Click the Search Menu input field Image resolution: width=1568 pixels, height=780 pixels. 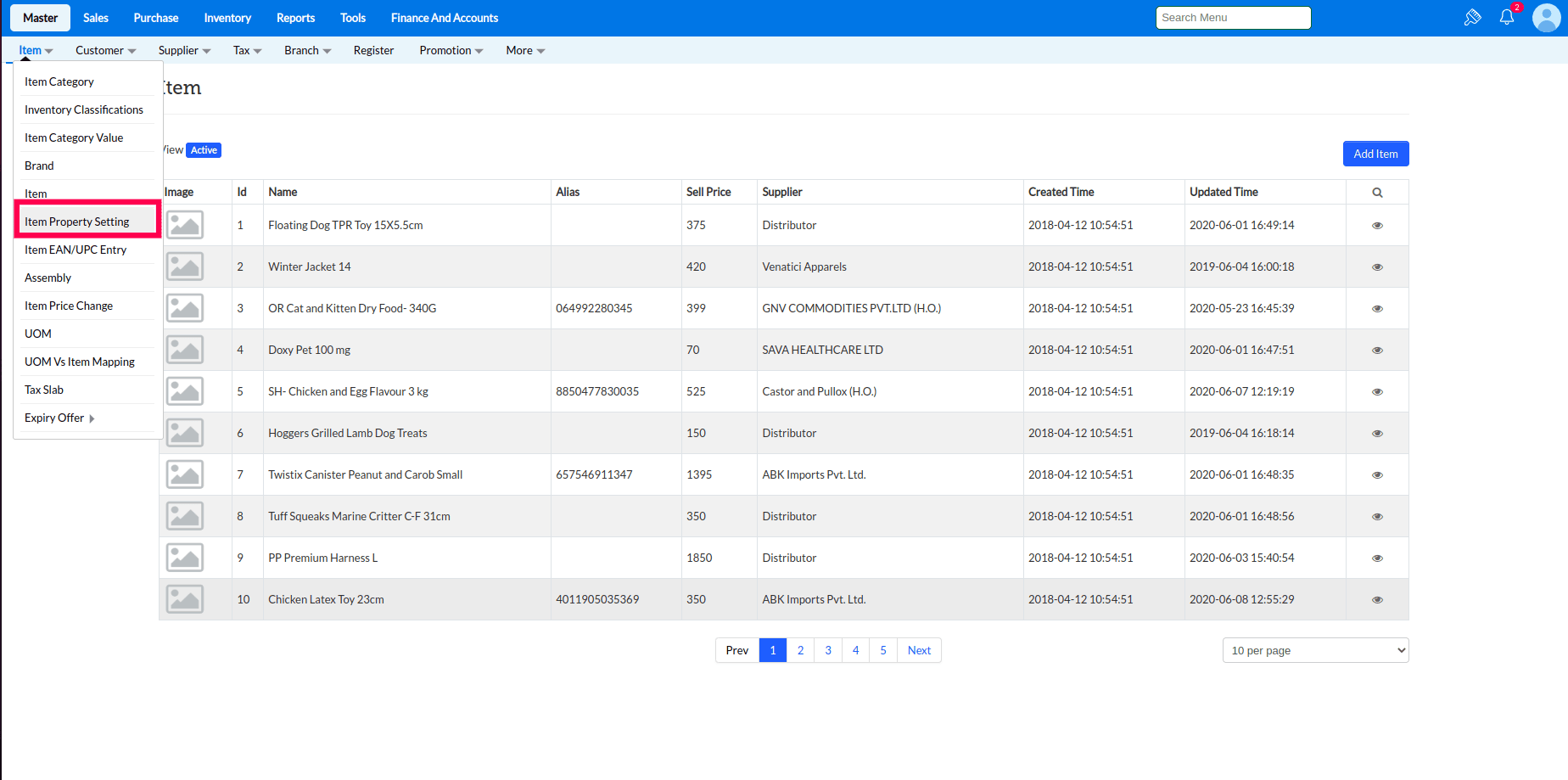[x=1233, y=18]
